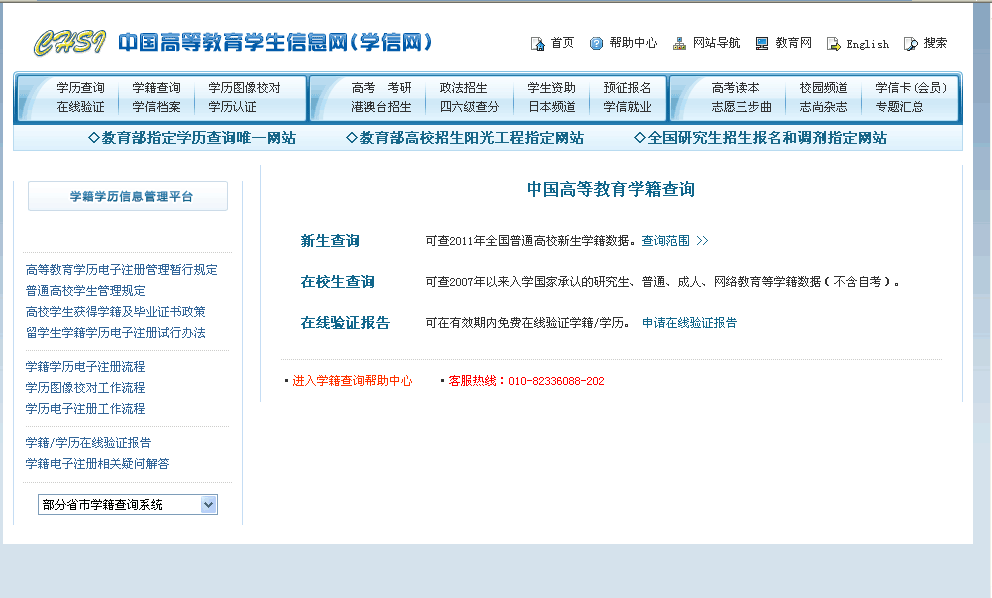Viewport: 992px width, 598px height.
Task: Open 在线验证 in the nav bar
Action: click(80, 106)
